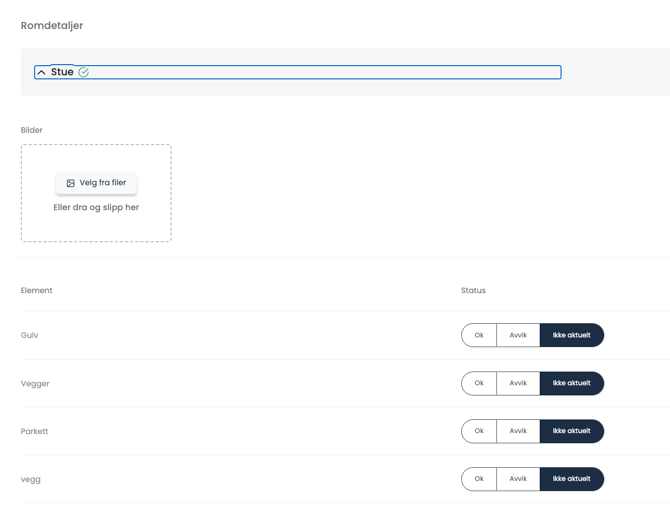The height and width of the screenshot is (512, 670).
Task: Flag the lowercase vegg row as Avvik
Action: click(x=518, y=479)
